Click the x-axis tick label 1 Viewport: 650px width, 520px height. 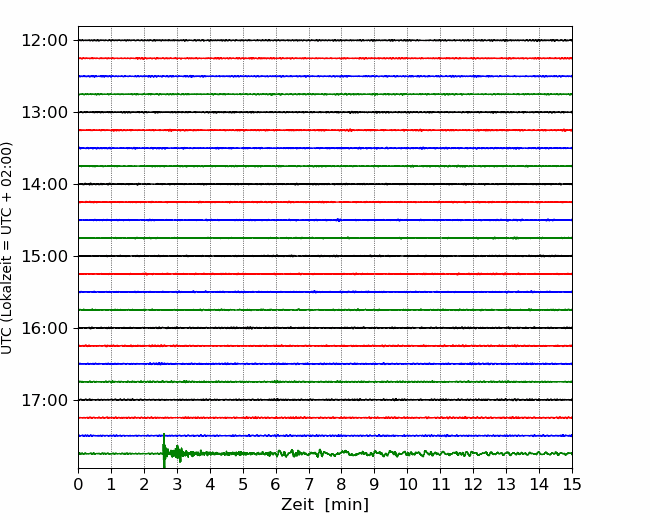111,484
